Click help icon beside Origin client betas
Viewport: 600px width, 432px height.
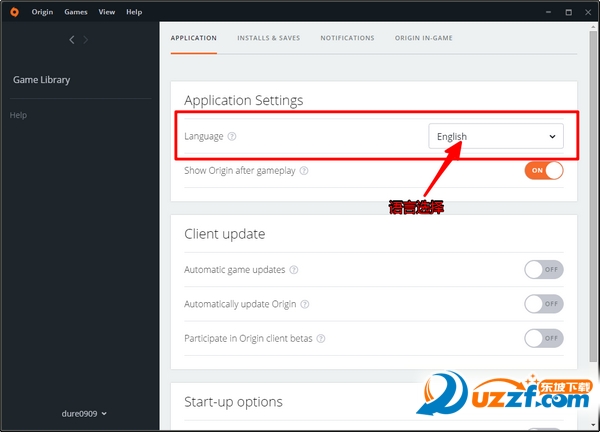pos(321,339)
